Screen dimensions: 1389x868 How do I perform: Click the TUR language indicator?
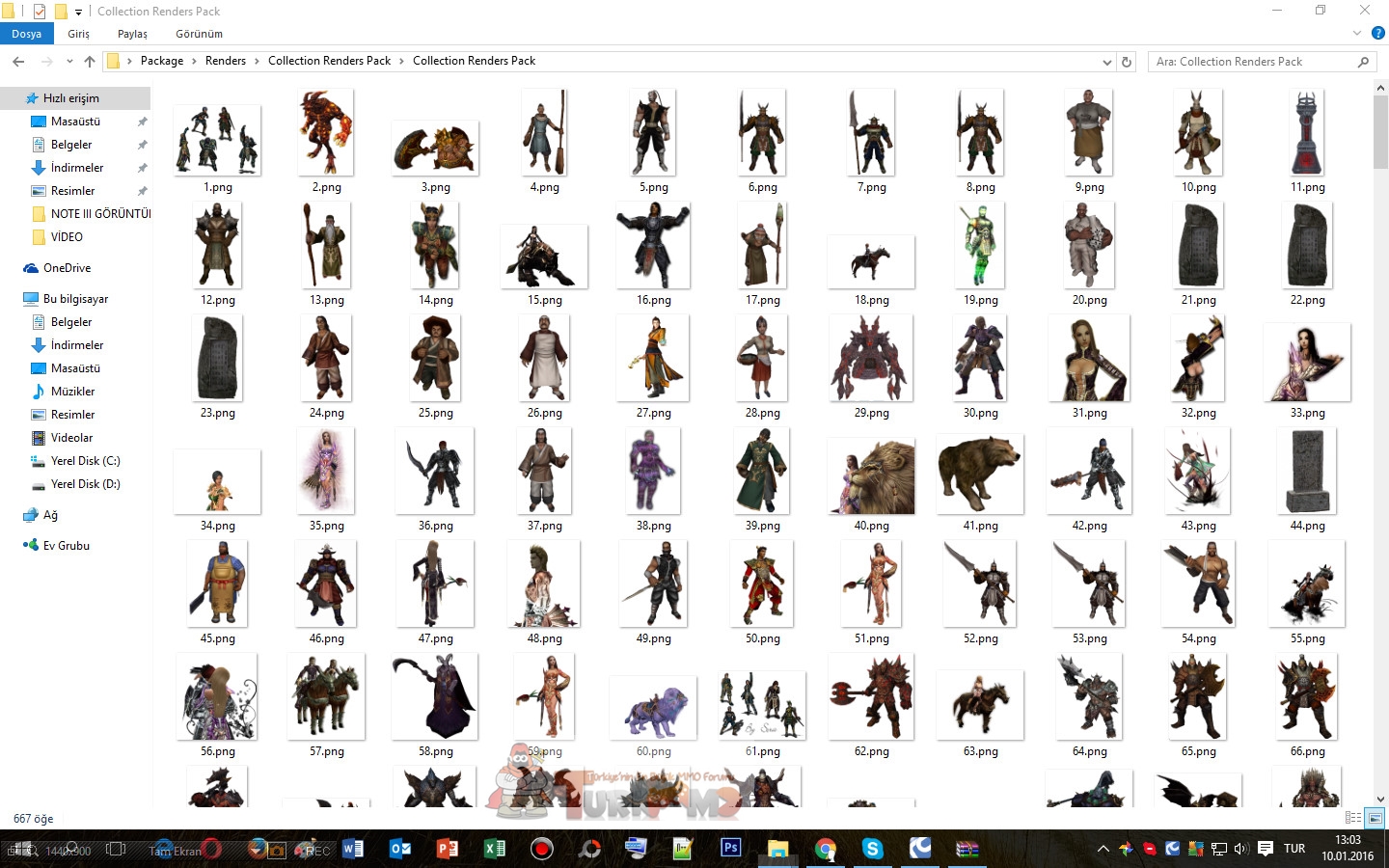point(1294,849)
